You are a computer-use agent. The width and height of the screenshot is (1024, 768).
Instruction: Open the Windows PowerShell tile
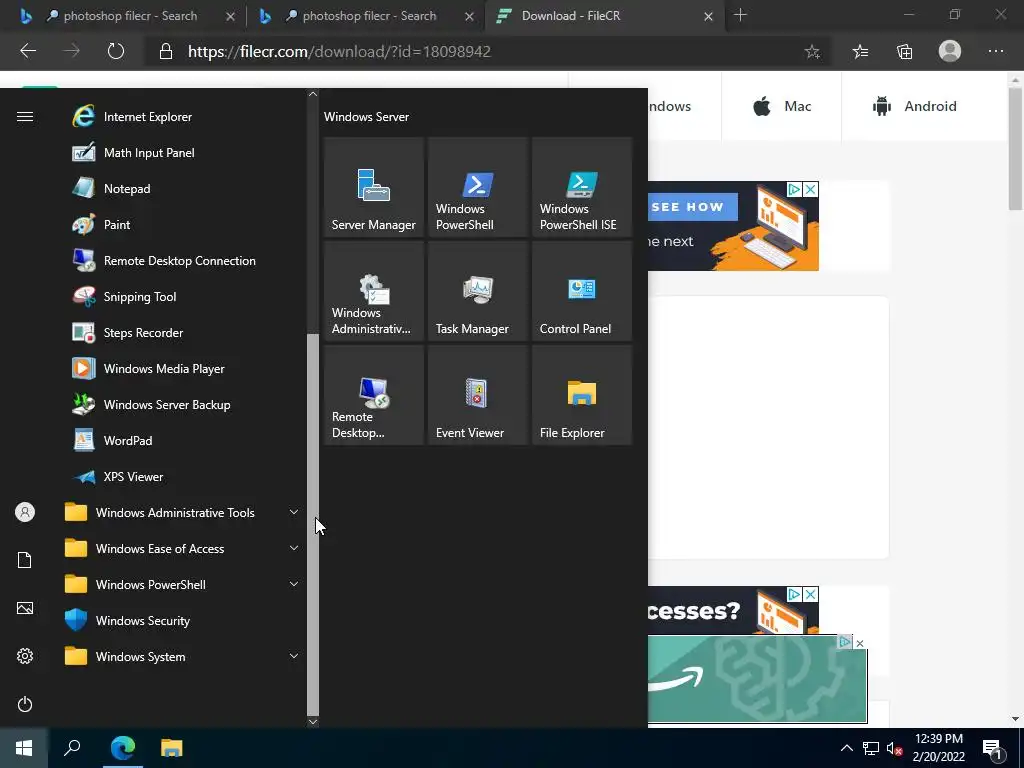(477, 187)
